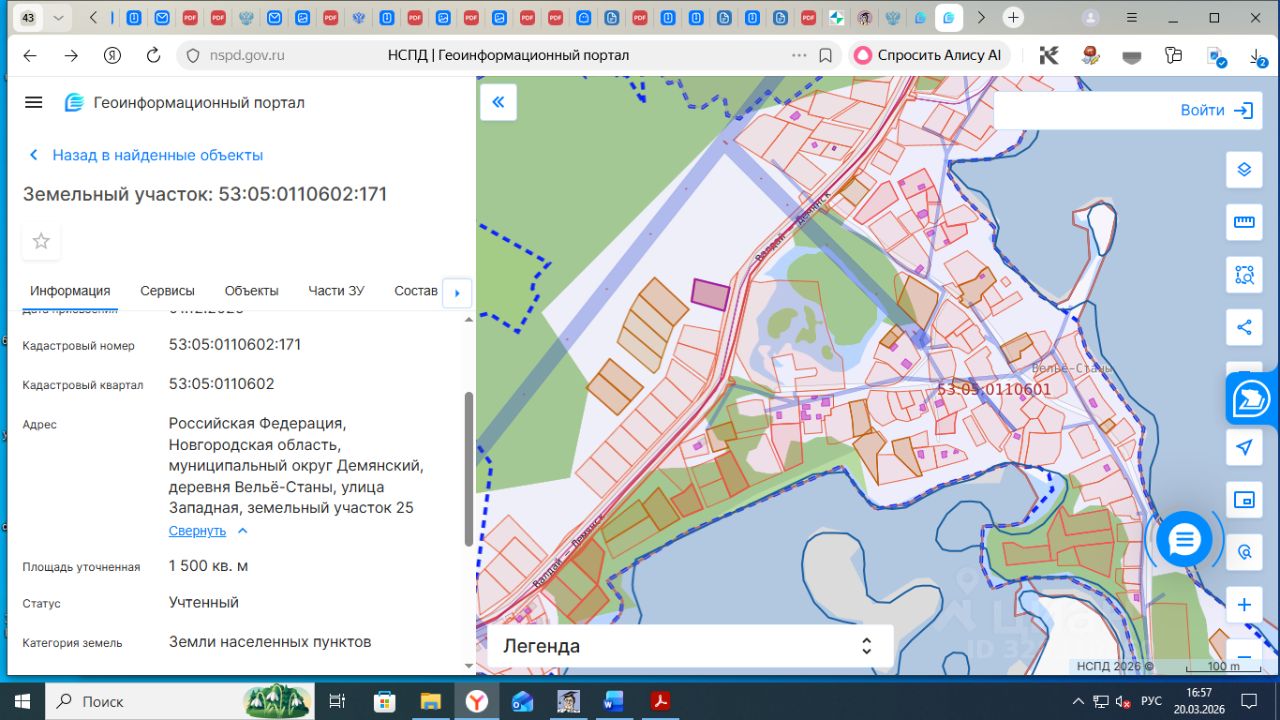Switch to the Сервисы tab
The image size is (1280, 720).
click(167, 291)
